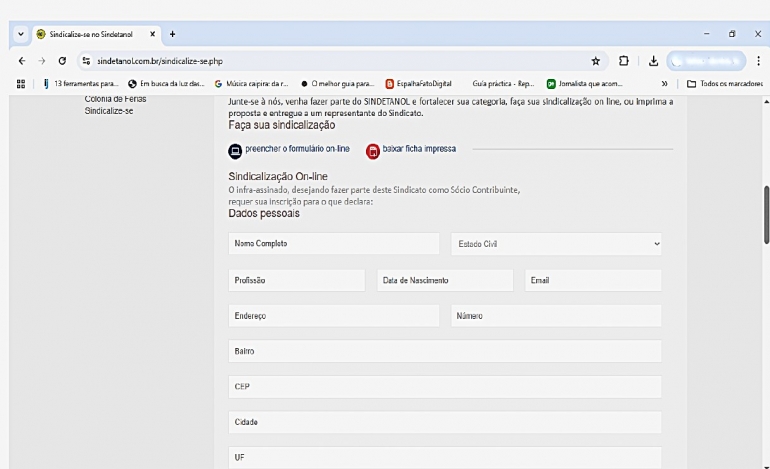This screenshot has height=469, width=770.
Task: Focus the Cidade field
Action: (445, 422)
